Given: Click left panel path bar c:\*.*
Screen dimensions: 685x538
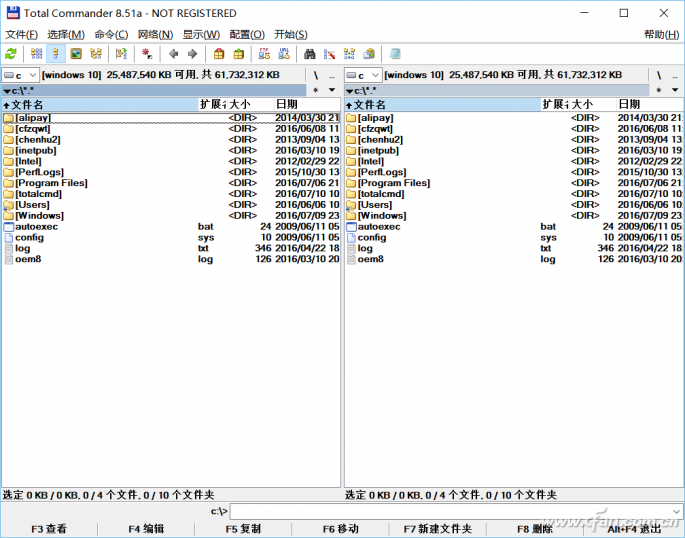Looking at the screenshot, I should pos(154,90).
